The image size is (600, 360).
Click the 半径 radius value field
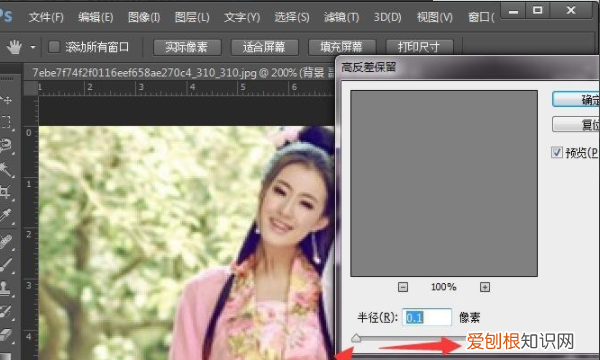427,317
